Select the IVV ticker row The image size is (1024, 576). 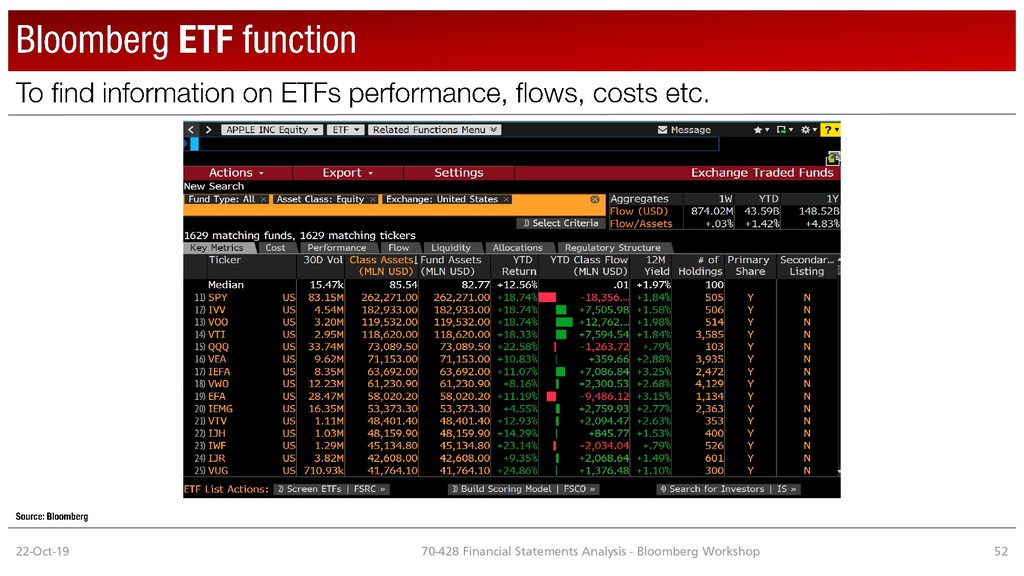pos(511,310)
